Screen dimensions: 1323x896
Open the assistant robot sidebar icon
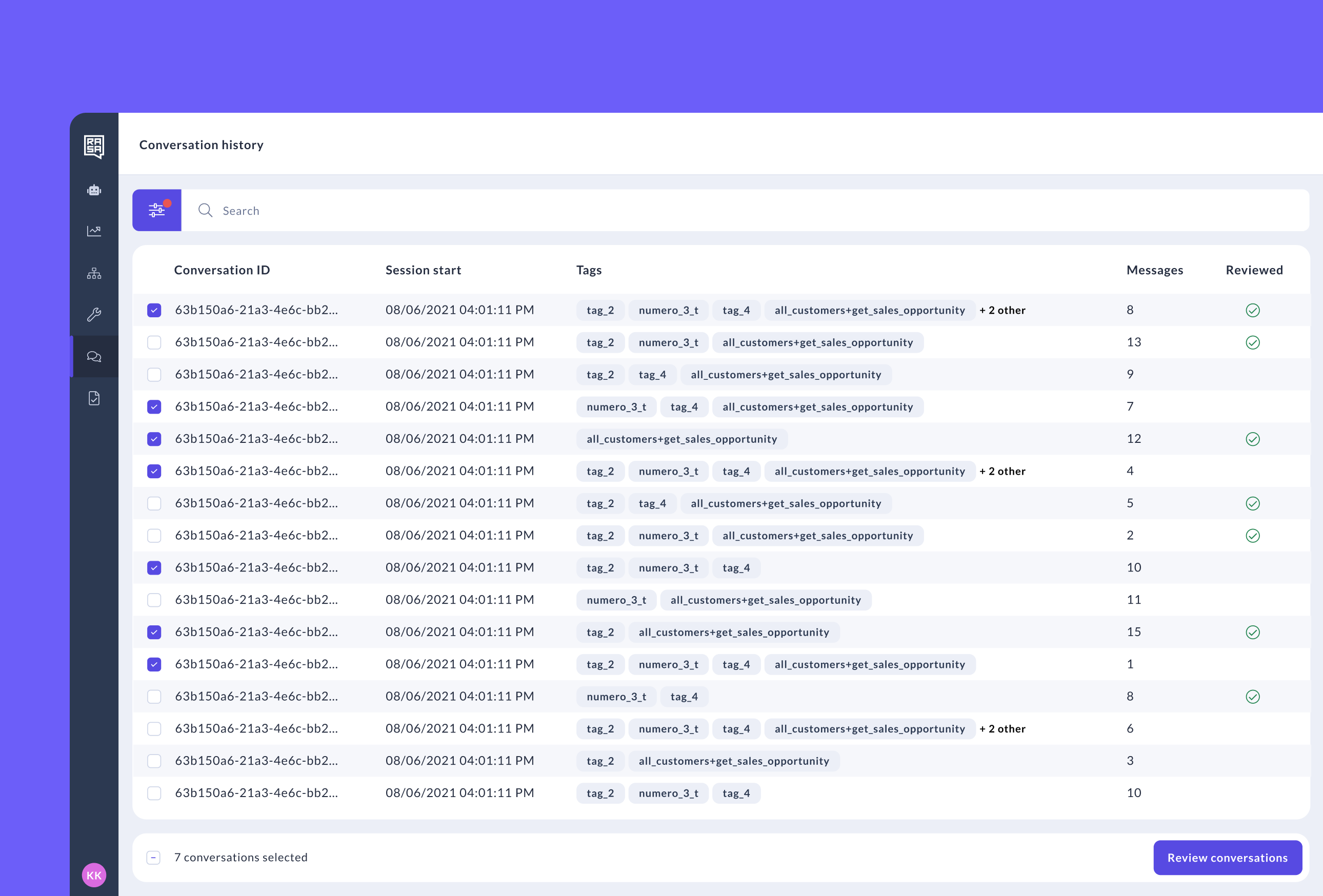tap(94, 190)
